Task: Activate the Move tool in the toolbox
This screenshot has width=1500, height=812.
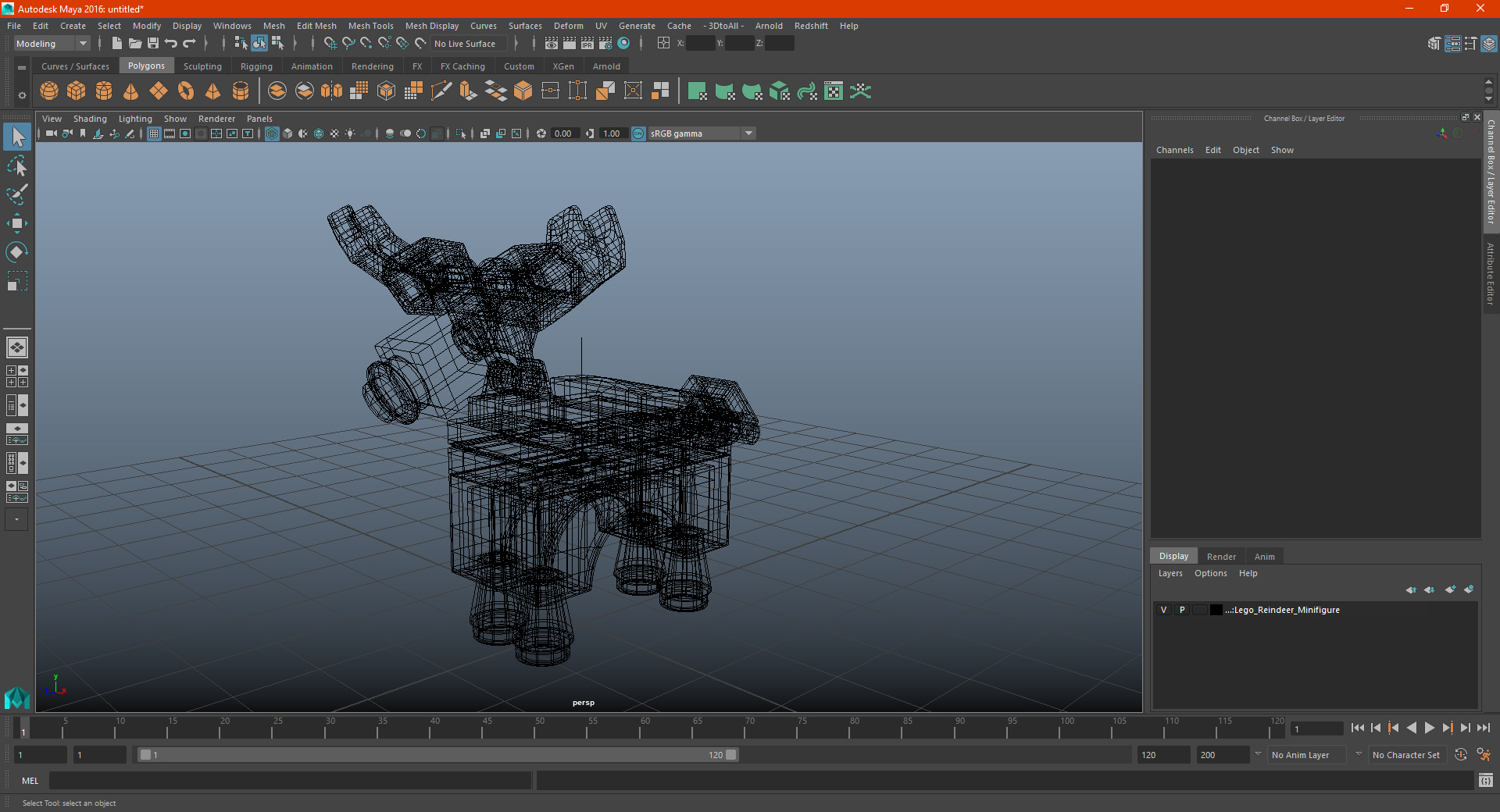Action: pos(17,223)
